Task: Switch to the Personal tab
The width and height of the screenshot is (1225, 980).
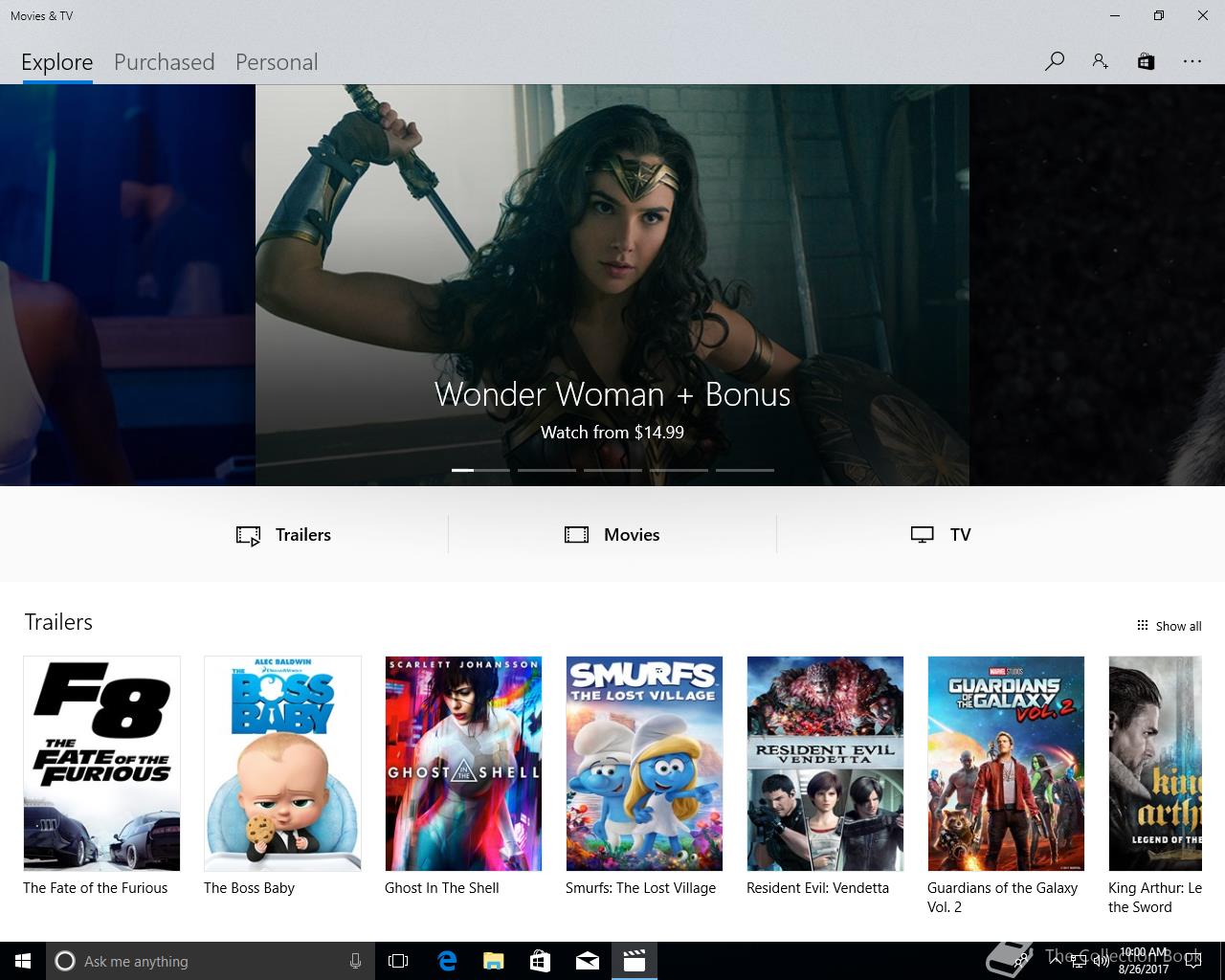Action: tap(277, 62)
